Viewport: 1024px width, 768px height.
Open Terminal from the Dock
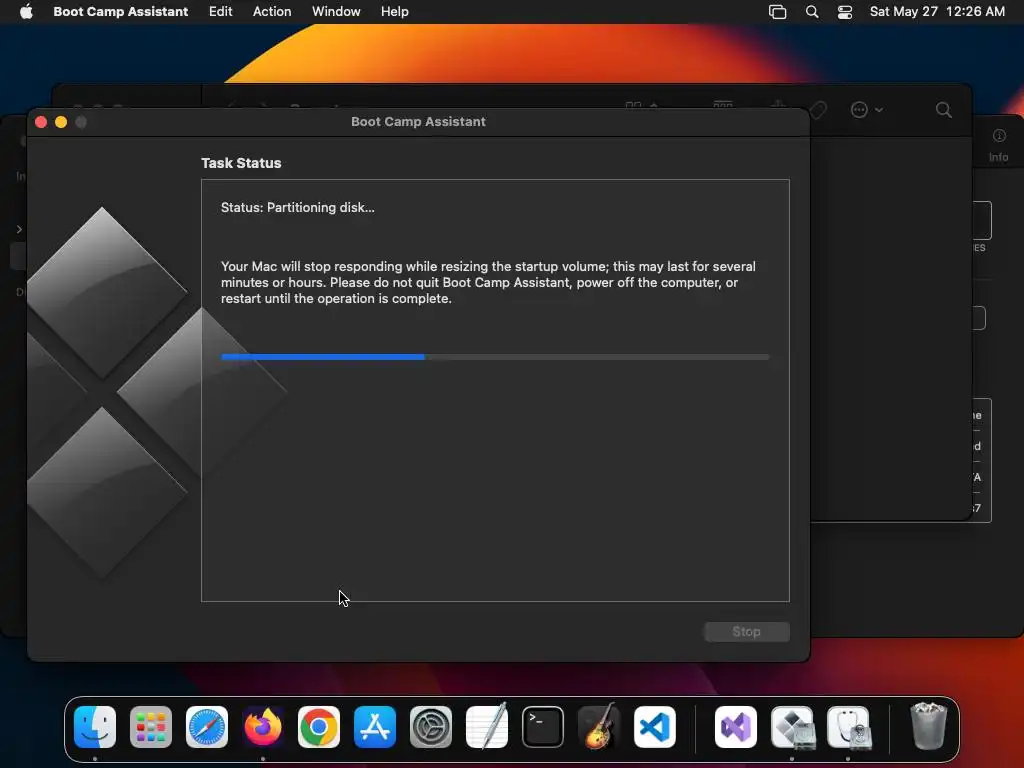click(543, 726)
